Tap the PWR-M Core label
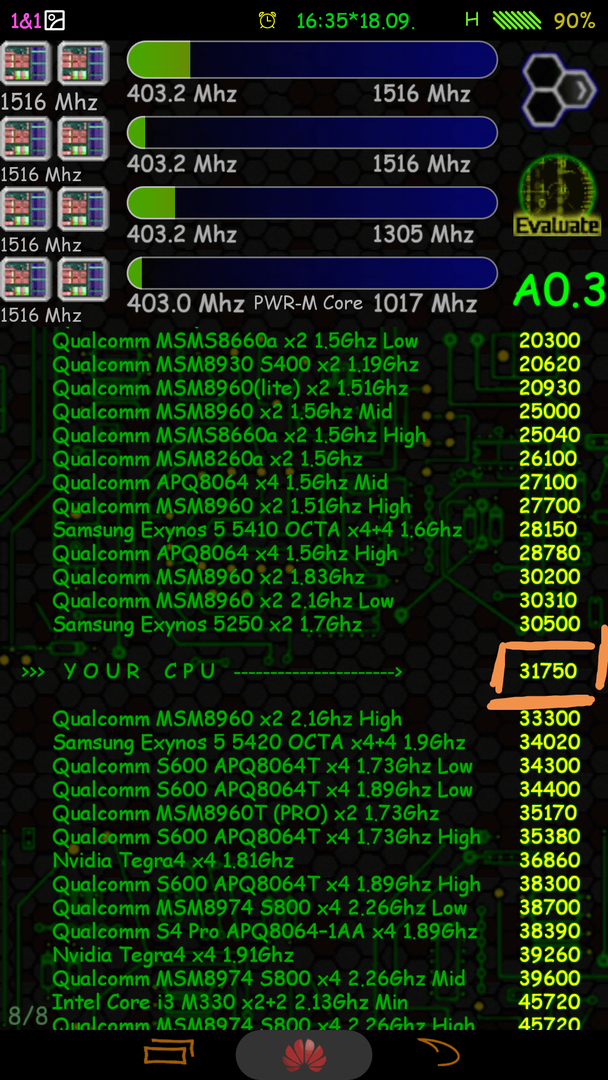 pyautogui.click(x=308, y=302)
